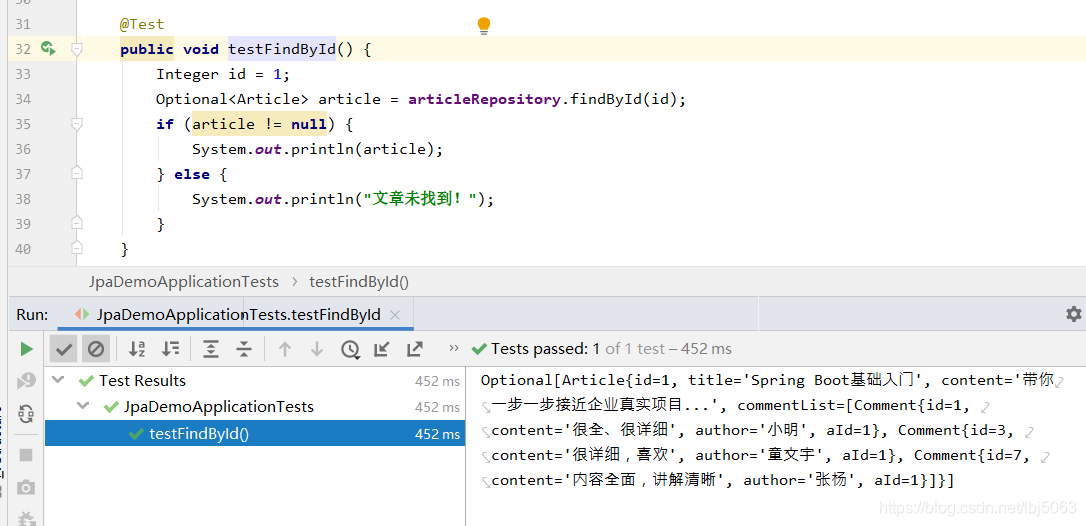Click the run test gutter icon at line 32

pyautogui.click(x=48, y=49)
